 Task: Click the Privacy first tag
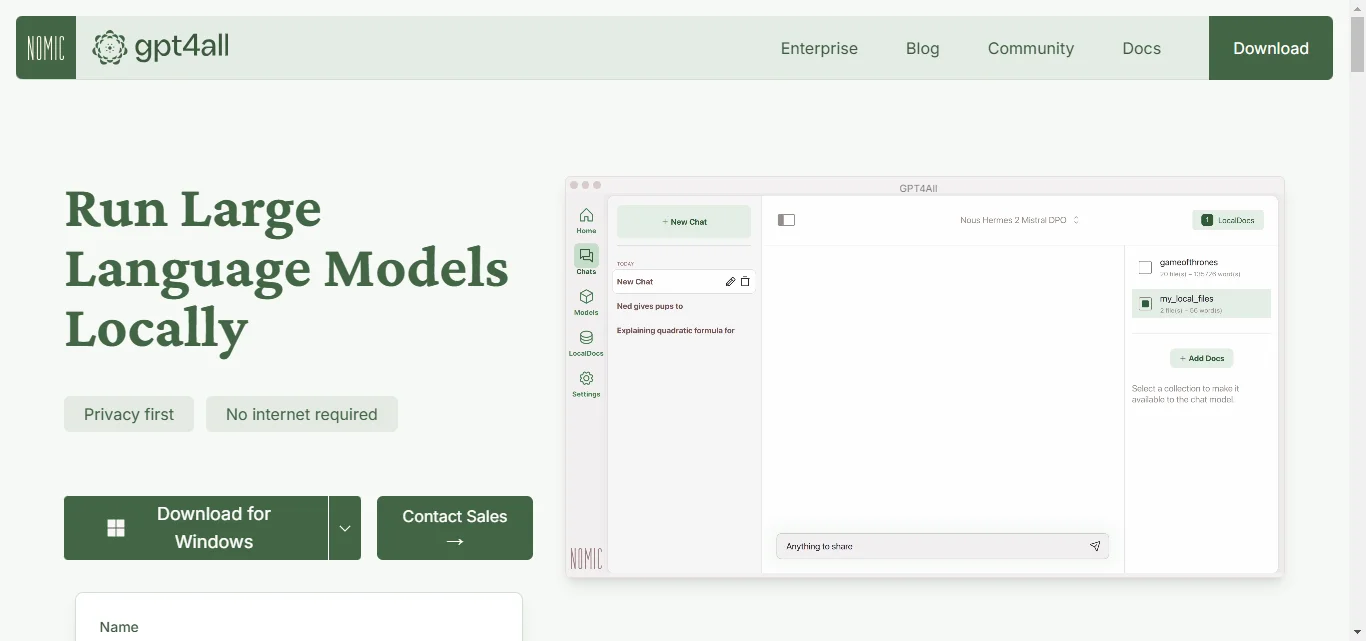click(129, 414)
